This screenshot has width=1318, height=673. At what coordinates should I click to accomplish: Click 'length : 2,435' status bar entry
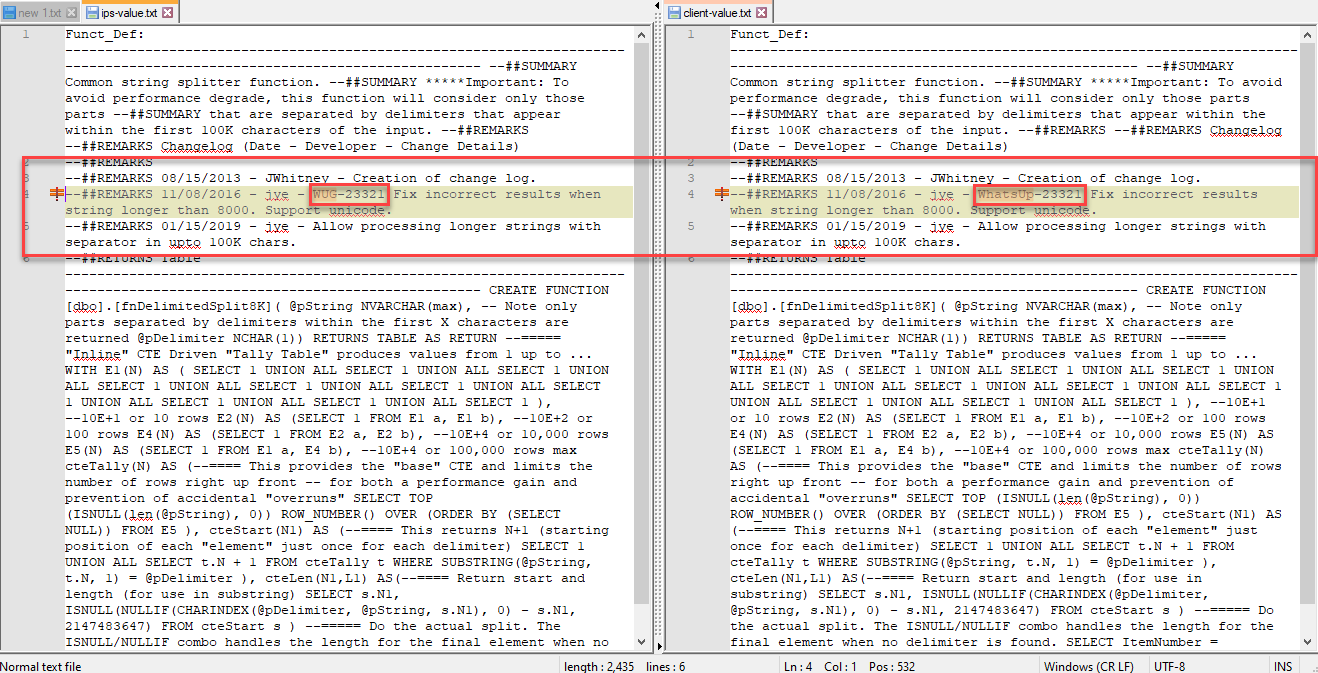tap(600, 666)
